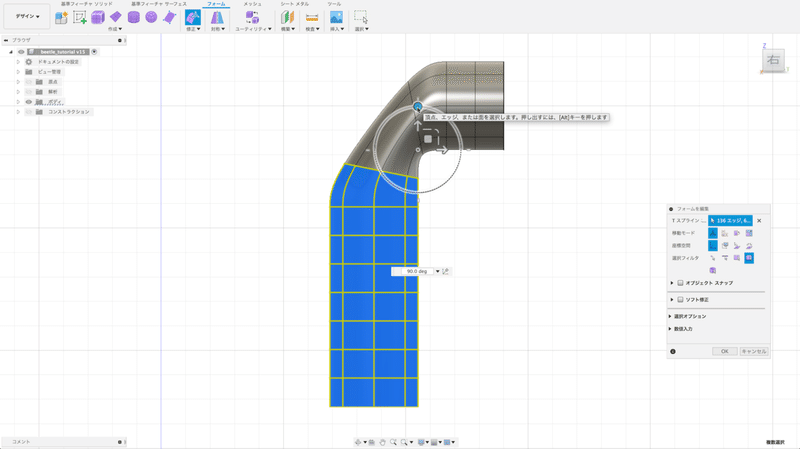This screenshot has width=800, height=449.
Task: Choose the T-spline Plane primitive tool
Action: pyautogui.click(x=116, y=17)
